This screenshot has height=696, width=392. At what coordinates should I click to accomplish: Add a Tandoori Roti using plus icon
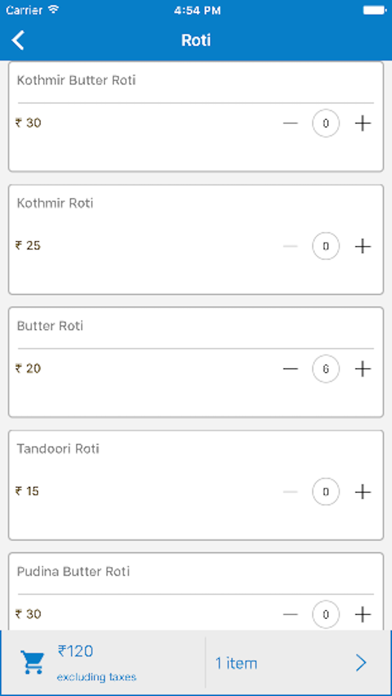point(363,491)
